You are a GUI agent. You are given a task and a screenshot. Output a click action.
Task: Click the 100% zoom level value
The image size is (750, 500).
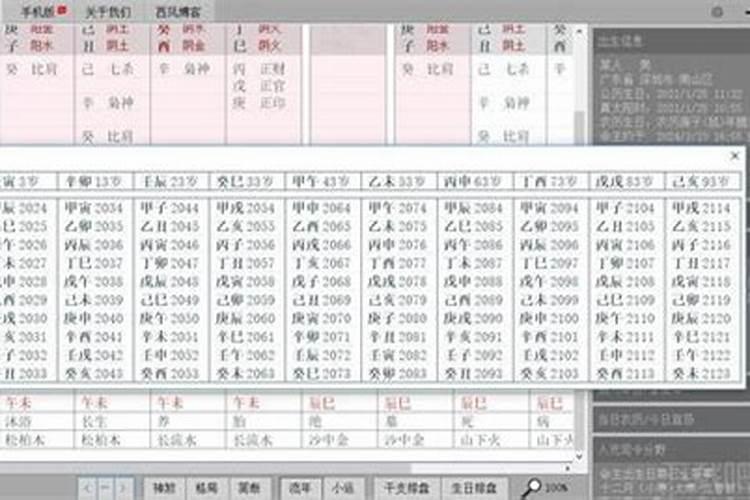[x=556, y=488]
